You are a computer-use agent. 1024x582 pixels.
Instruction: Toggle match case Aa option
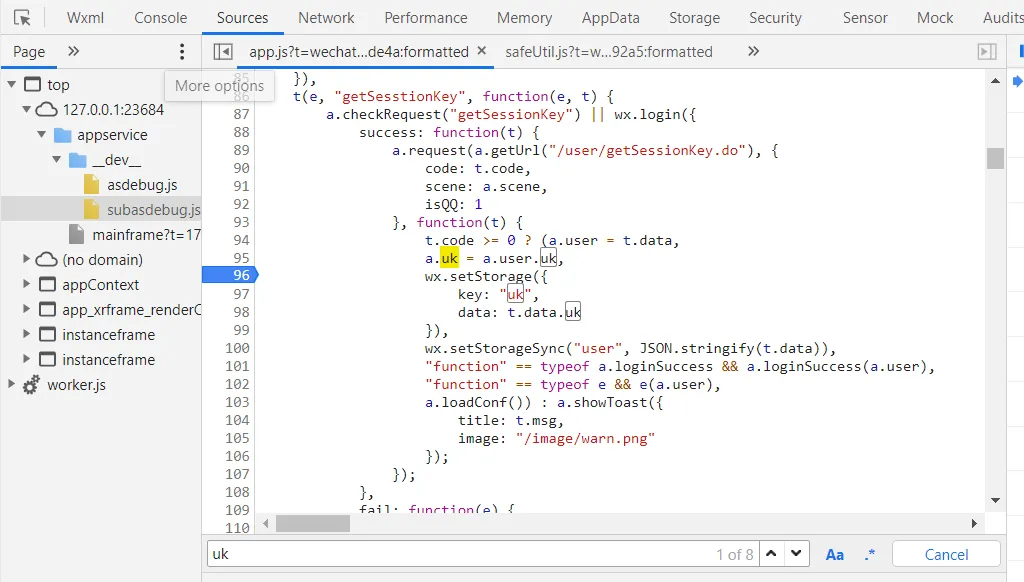point(835,555)
